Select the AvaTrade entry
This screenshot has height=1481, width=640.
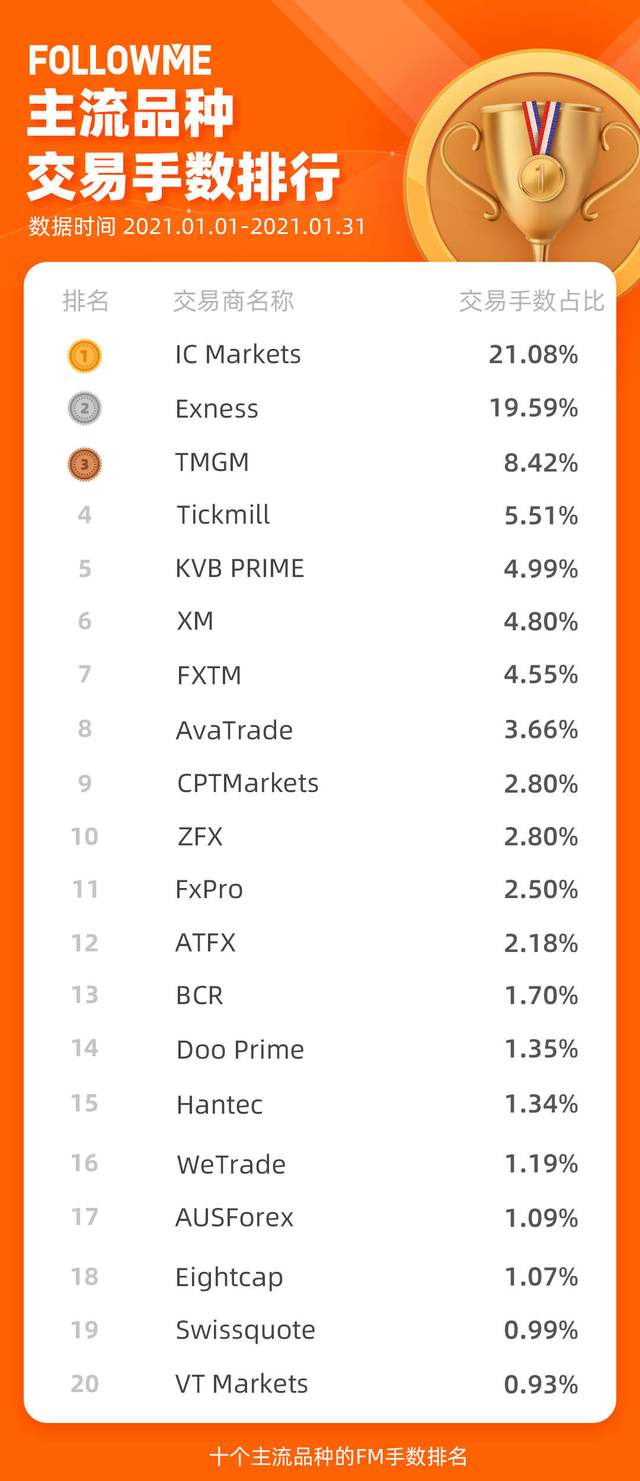[x=234, y=730]
